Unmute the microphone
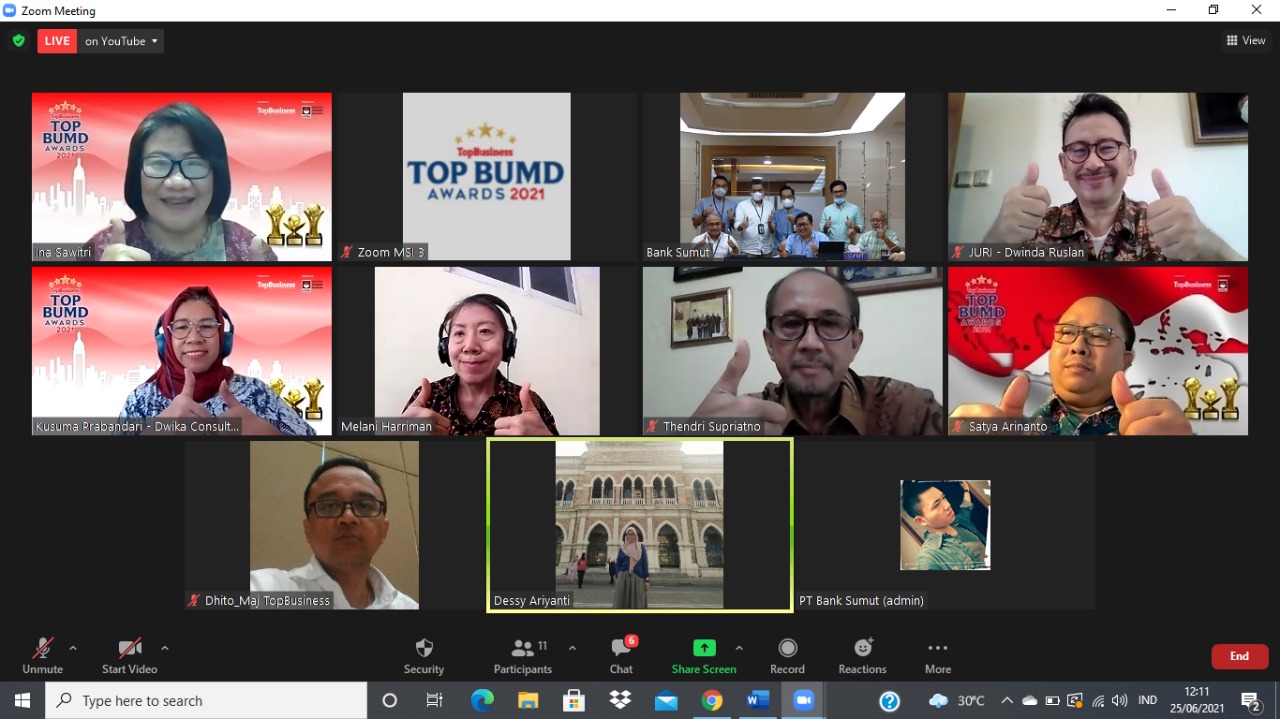 point(42,655)
